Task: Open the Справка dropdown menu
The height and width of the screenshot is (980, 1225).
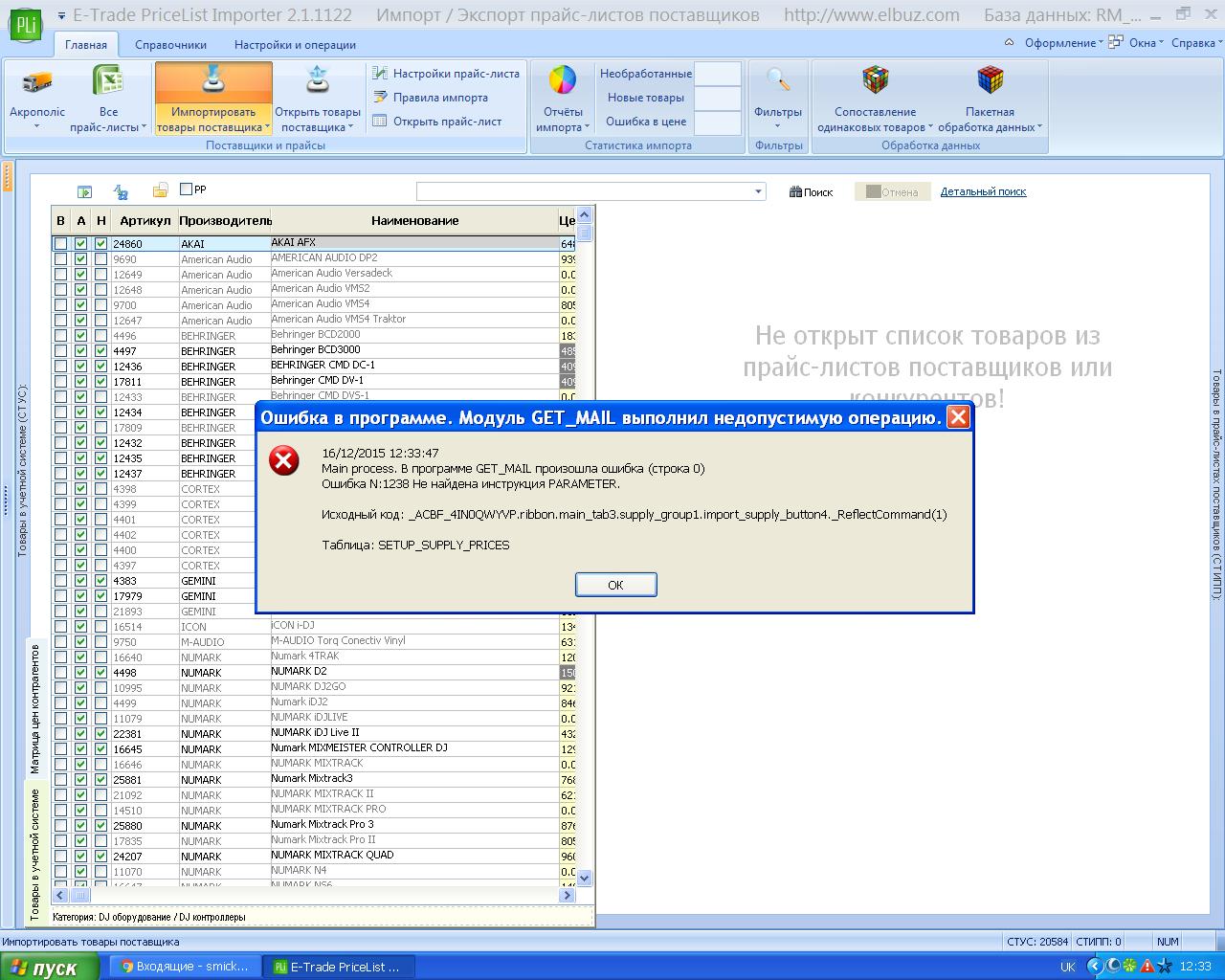Action: point(1196,43)
